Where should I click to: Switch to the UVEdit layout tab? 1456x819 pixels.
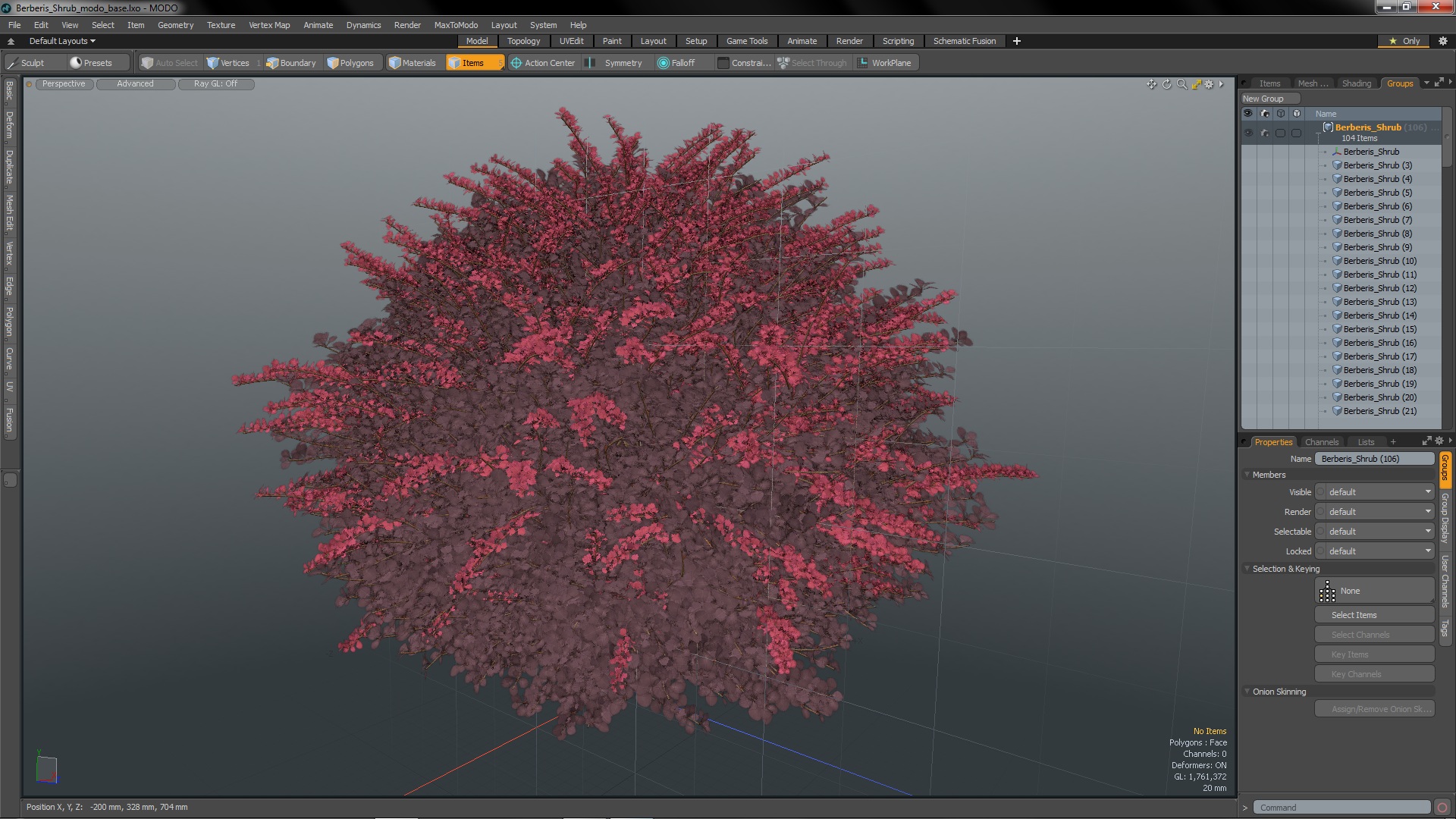pos(571,41)
